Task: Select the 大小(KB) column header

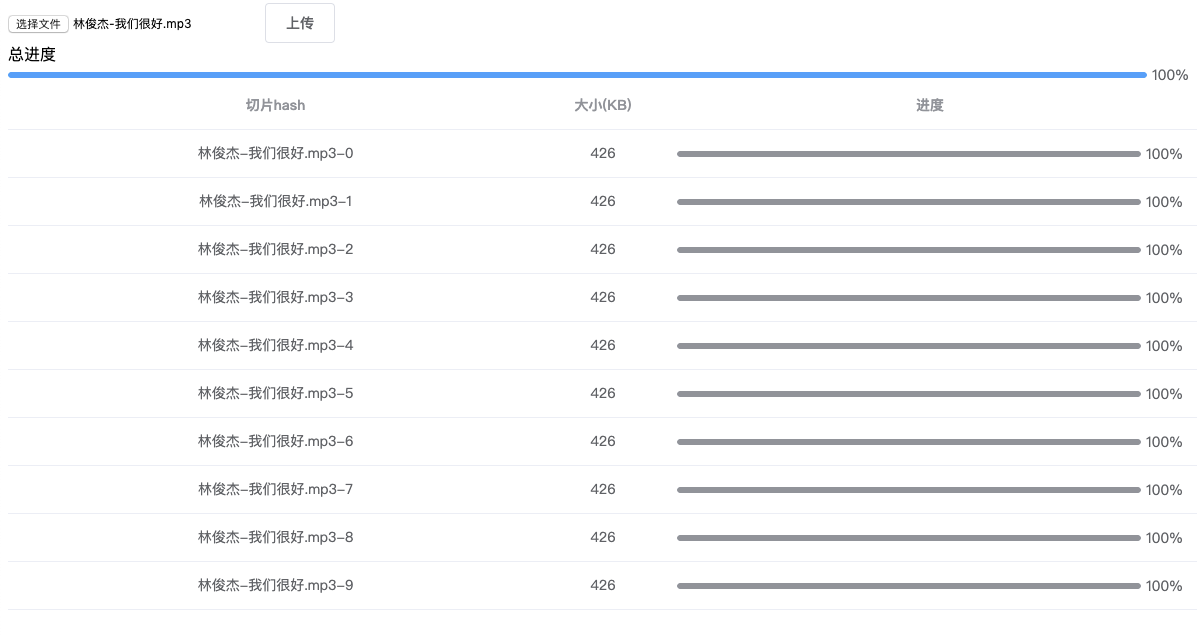Action: pyautogui.click(x=602, y=105)
